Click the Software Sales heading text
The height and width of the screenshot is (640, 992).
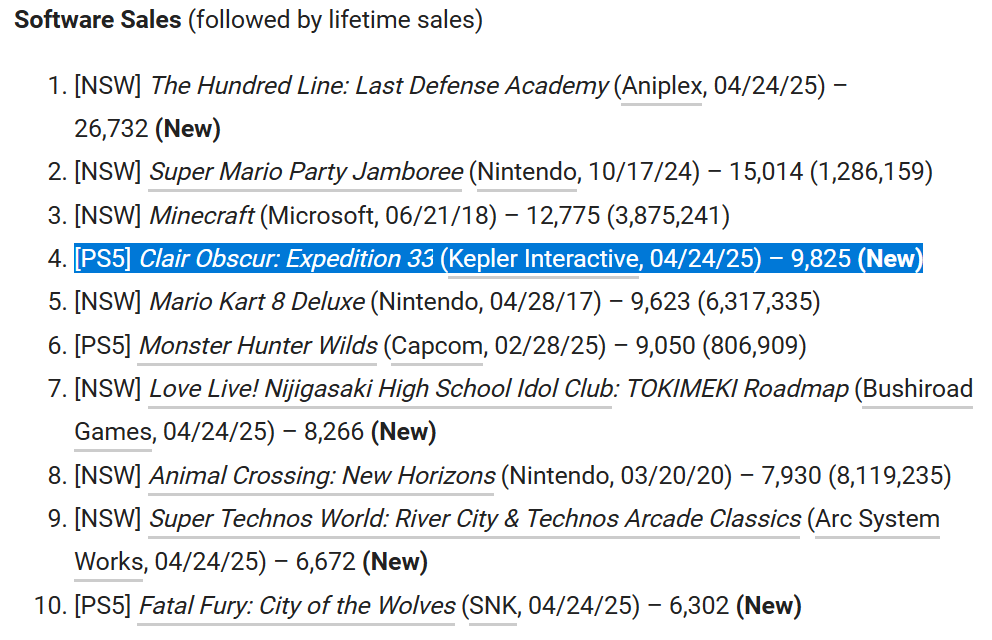point(97,21)
